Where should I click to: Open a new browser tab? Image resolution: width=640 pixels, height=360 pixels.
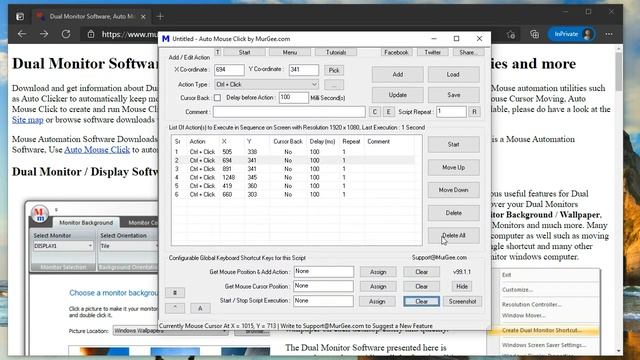[160, 16]
